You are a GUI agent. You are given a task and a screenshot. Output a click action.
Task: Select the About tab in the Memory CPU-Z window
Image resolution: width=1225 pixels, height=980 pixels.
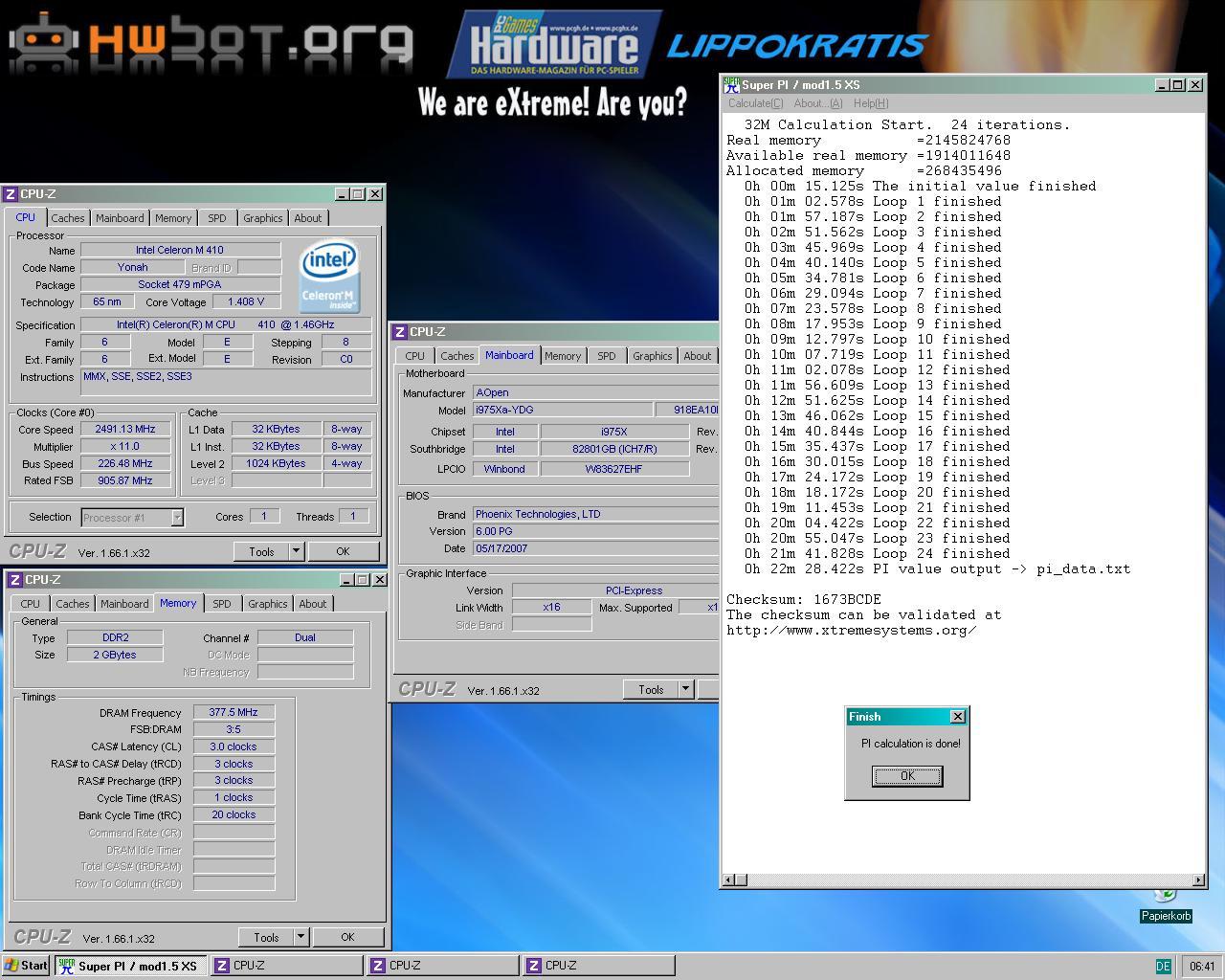pyautogui.click(x=313, y=604)
